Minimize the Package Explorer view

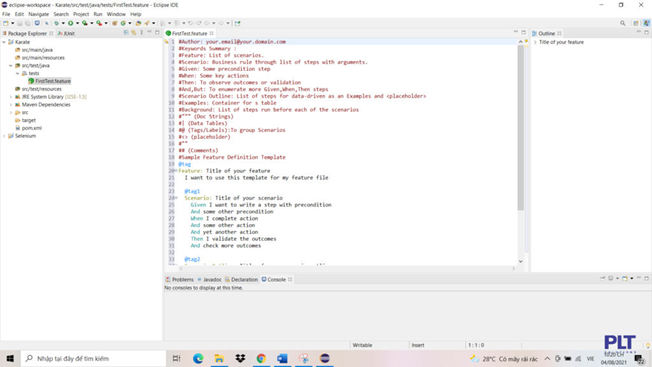(149, 32)
